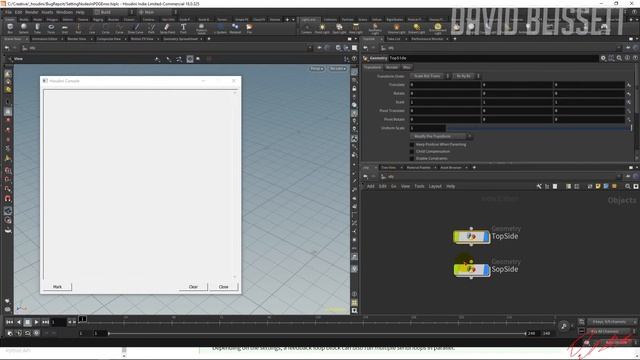This screenshot has height=360, width=640.
Task: Open the Main radial menu dropdown
Action: (x=158, y=12)
